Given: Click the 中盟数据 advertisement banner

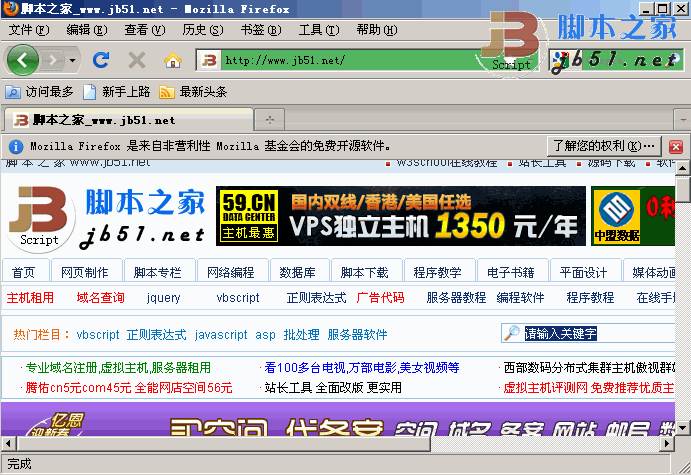Looking at the screenshot, I should click(633, 216).
